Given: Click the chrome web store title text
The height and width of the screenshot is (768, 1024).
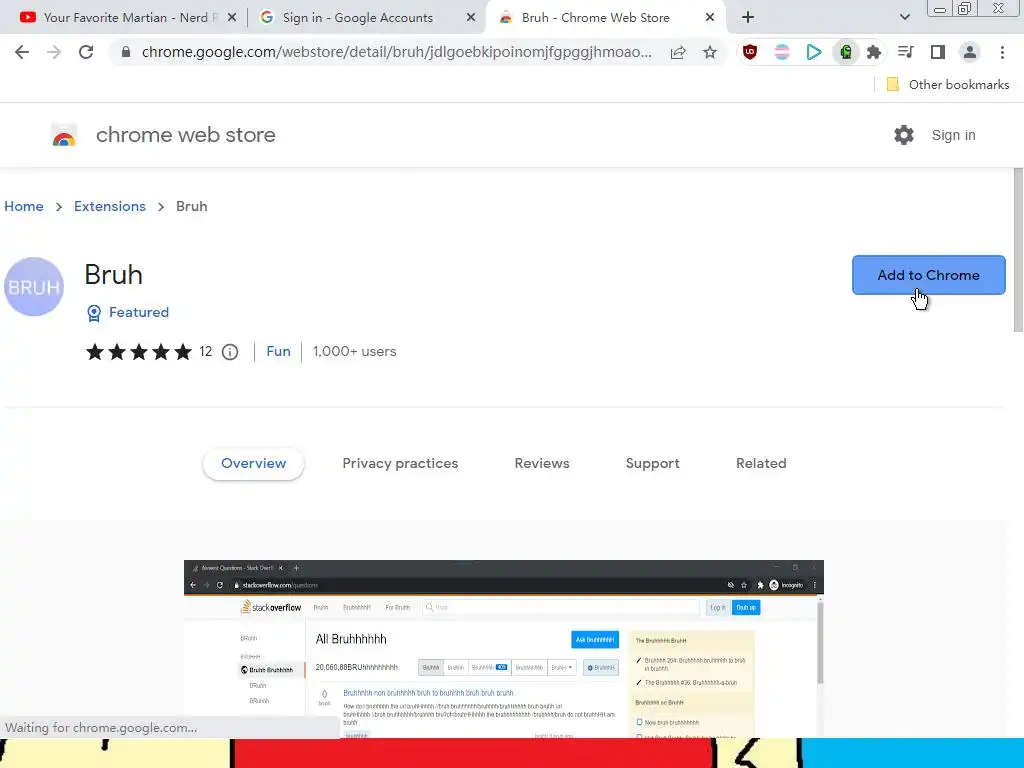Looking at the screenshot, I should [185, 135].
